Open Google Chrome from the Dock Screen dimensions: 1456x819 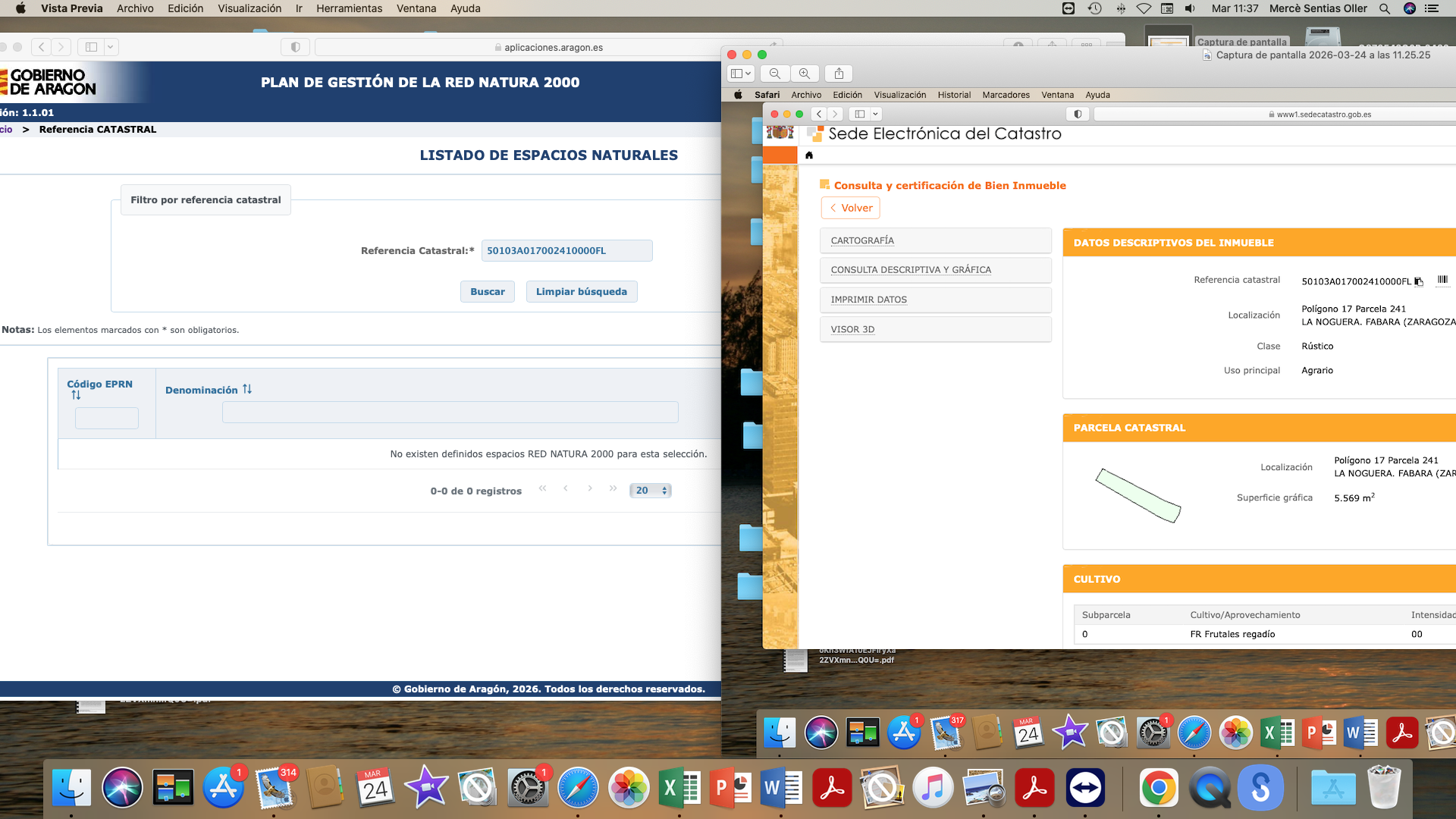[1158, 789]
